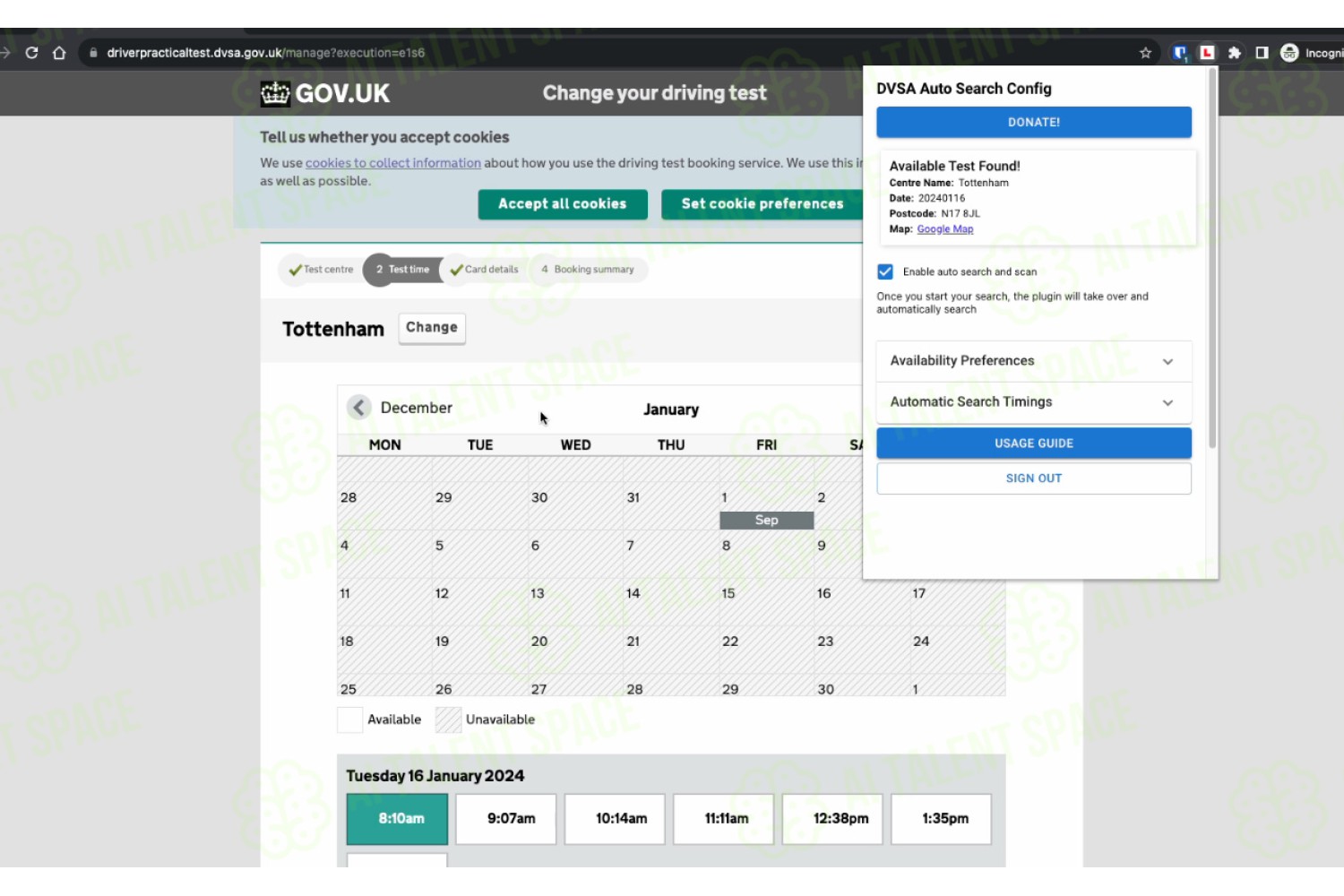Bookmark this page with the star icon
The width and height of the screenshot is (1344, 896).
pyautogui.click(x=1145, y=53)
